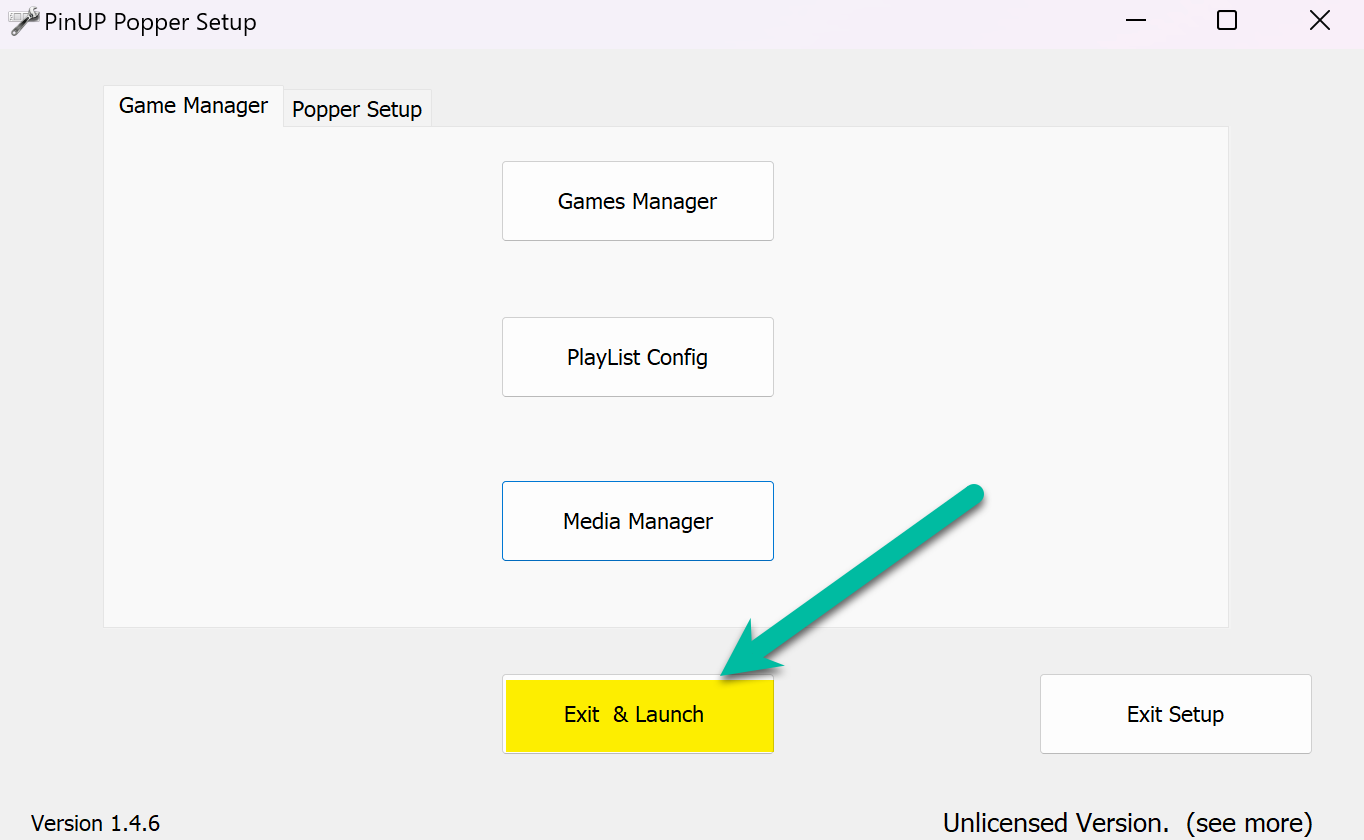Viewport: 1364px width, 840px height.
Task: Click the PinUP Popper wrench app icon
Action: click(x=24, y=21)
